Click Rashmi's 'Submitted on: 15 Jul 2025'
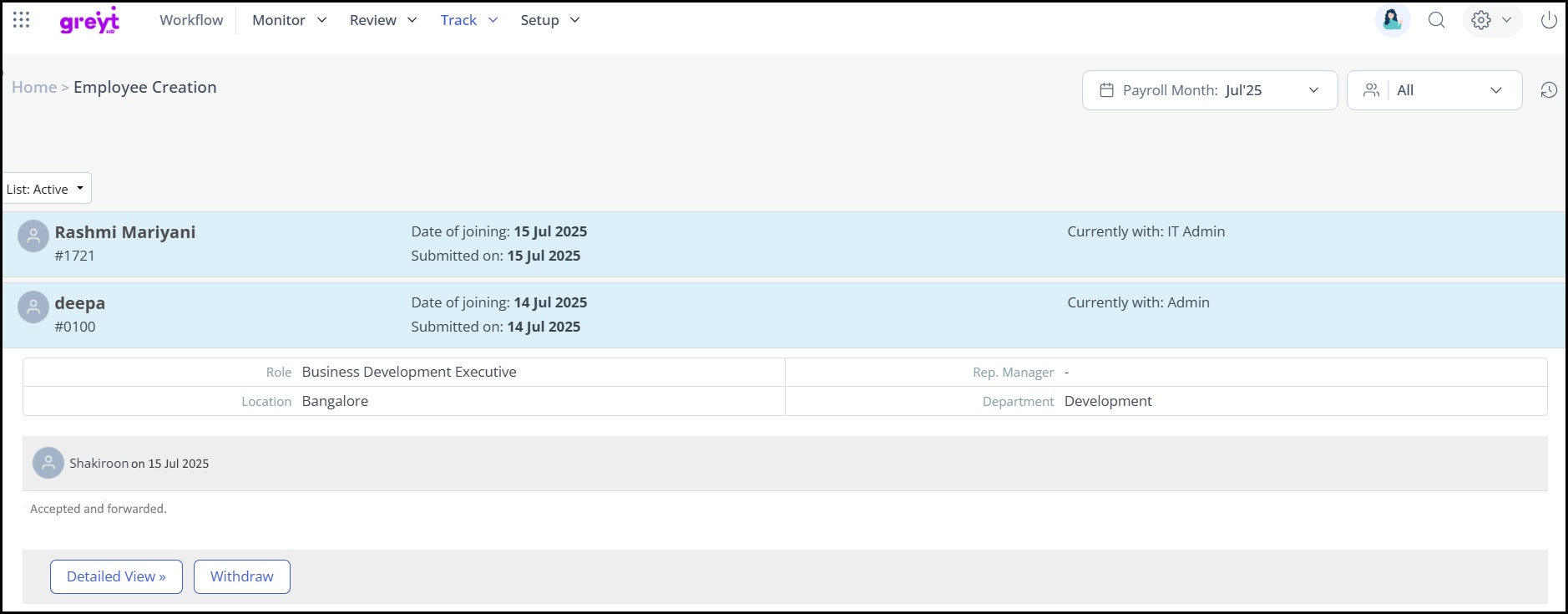 [x=495, y=256]
